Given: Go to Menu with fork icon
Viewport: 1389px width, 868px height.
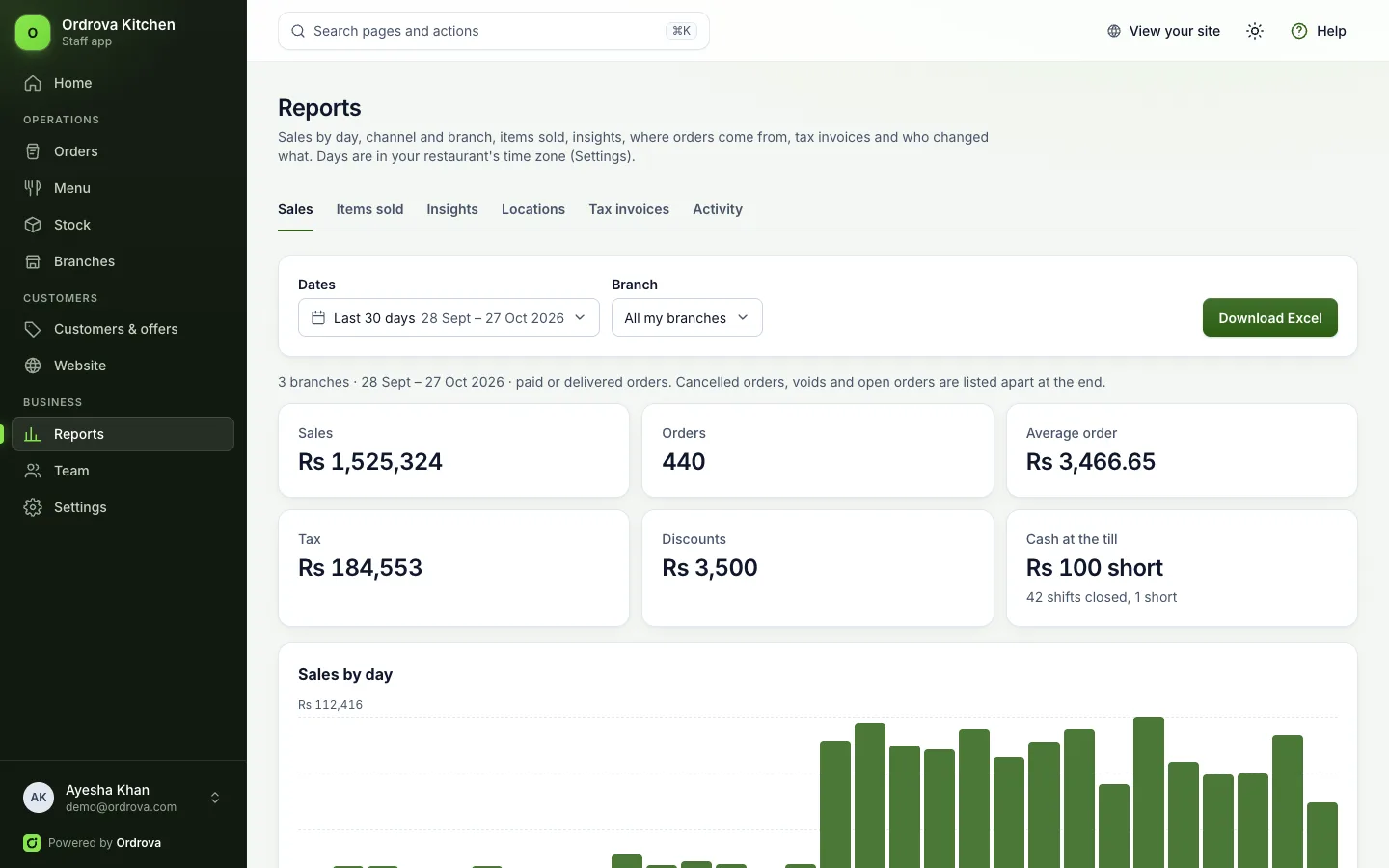Looking at the screenshot, I should tap(33, 188).
